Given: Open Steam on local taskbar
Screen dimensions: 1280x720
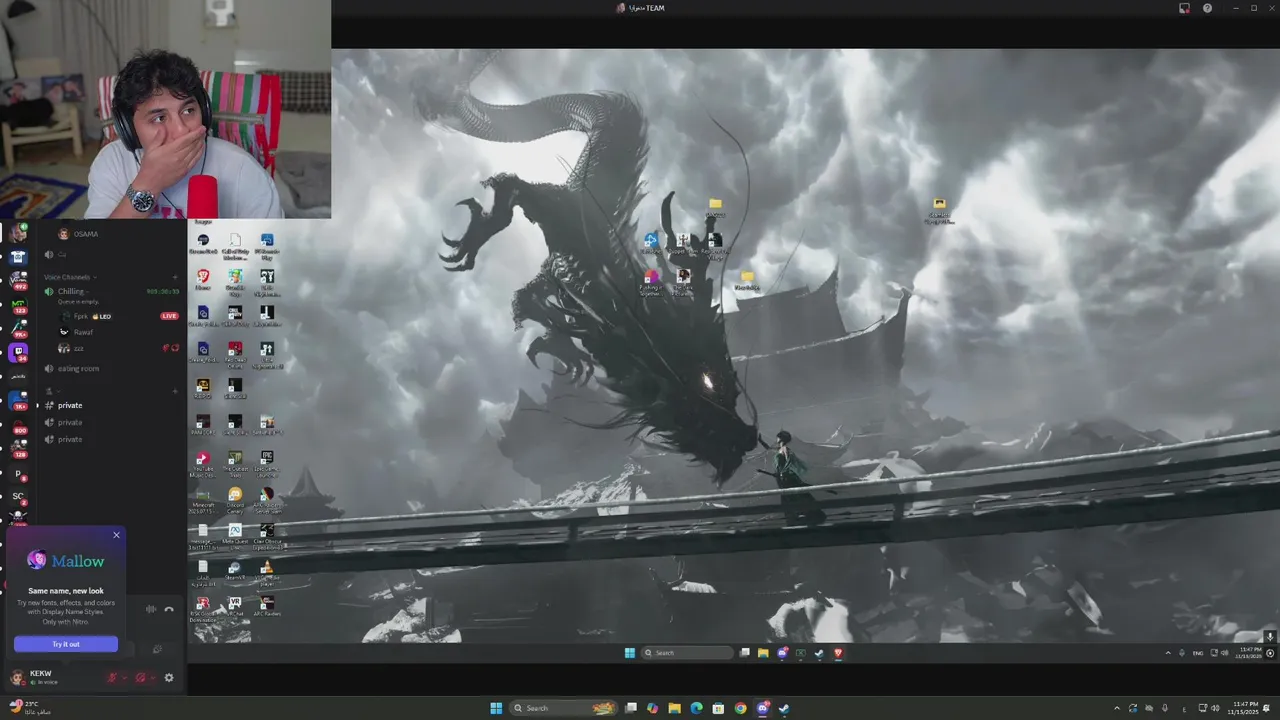Looking at the screenshot, I should (785, 708).
